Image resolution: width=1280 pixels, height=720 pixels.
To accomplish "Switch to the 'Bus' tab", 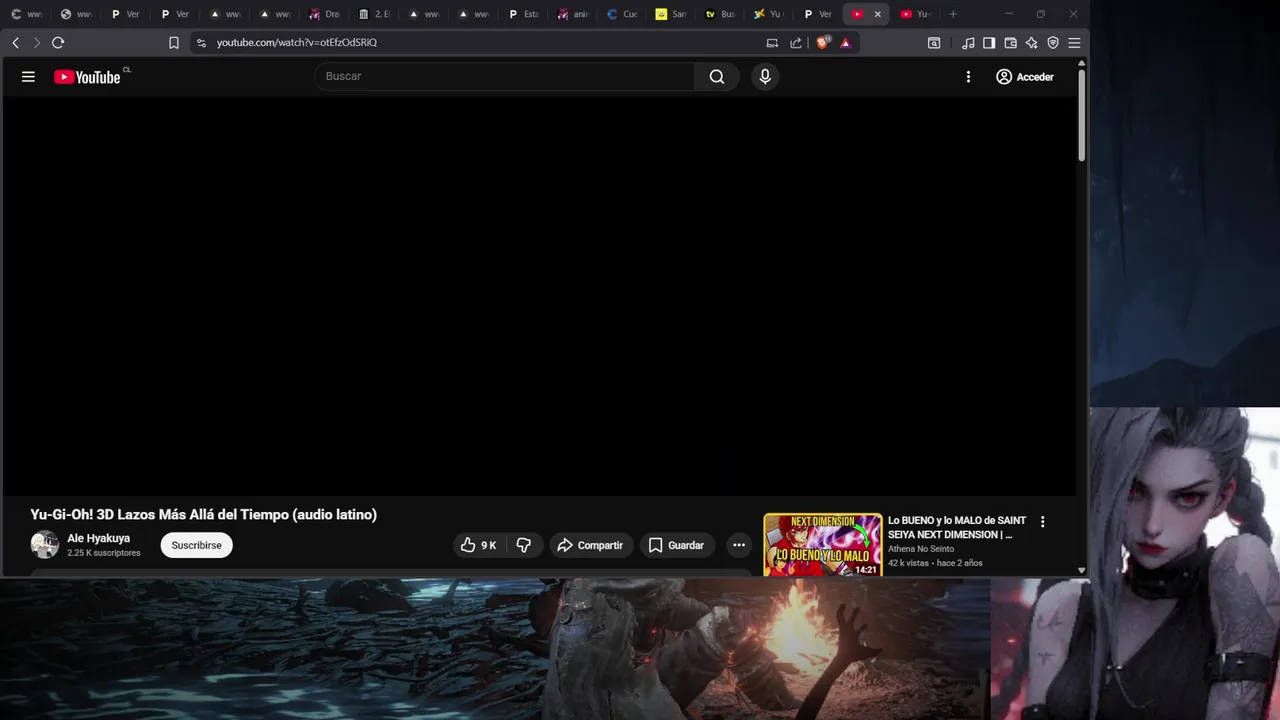I will point(720,14).
